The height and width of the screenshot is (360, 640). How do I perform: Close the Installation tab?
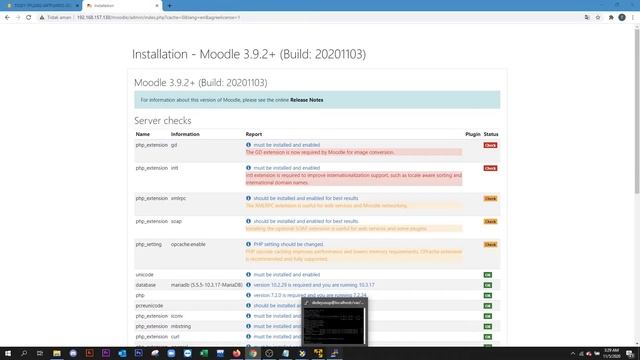[157, 6]
